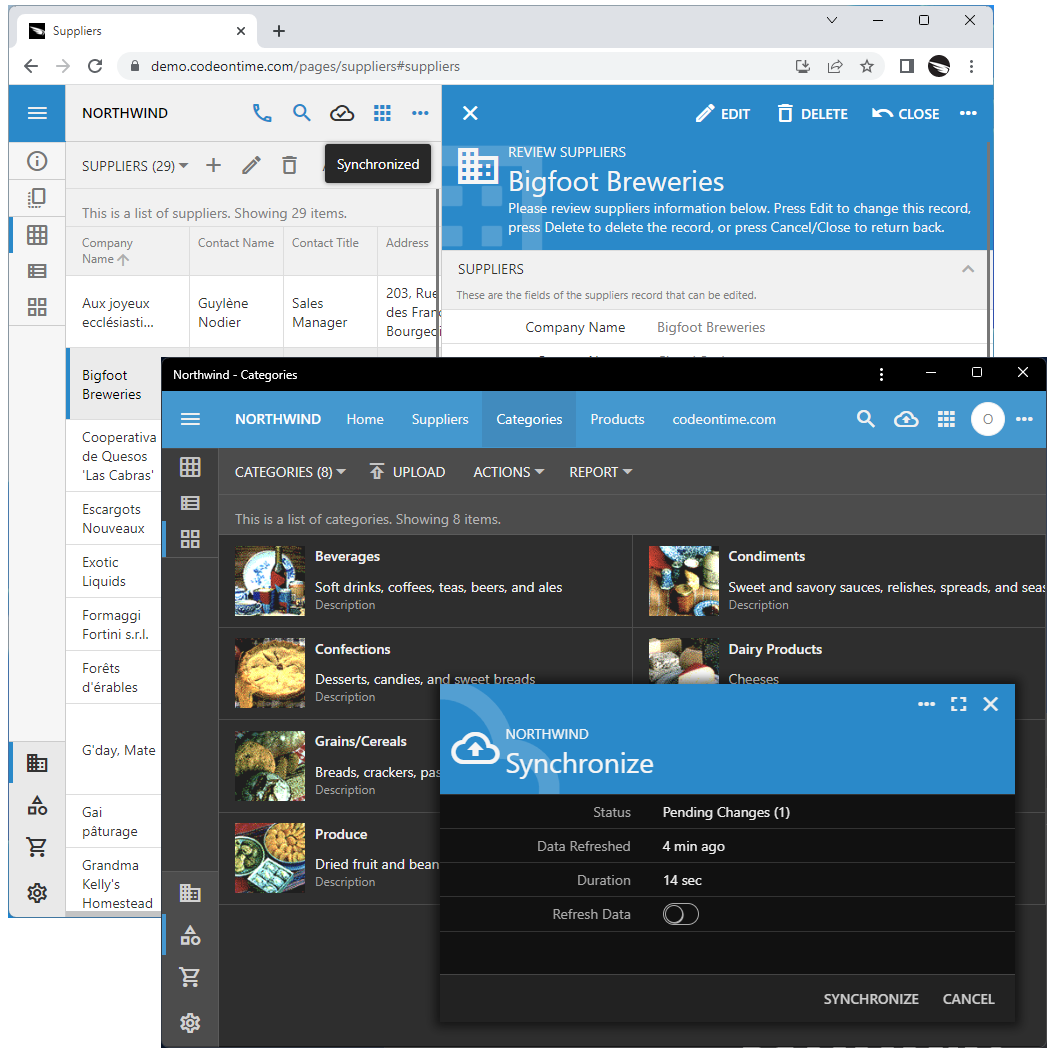The height and width of the screenshot is (1055, 1055).
Task: Click Edit button for Bigfoot Breweries
Action: click(723, 114)
